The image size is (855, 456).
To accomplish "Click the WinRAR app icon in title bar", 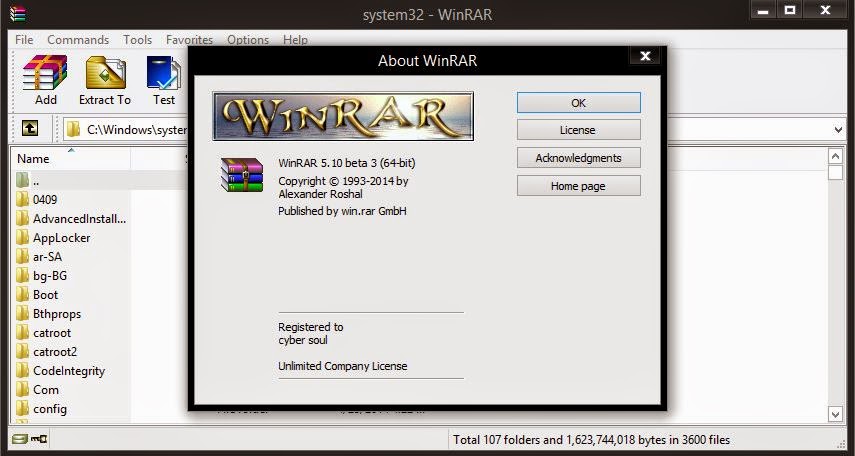I will point(17,14).
